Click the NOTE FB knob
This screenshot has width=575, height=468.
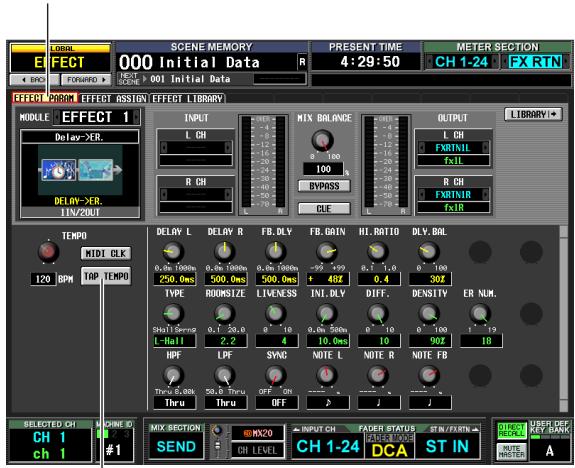coord(429,376)
